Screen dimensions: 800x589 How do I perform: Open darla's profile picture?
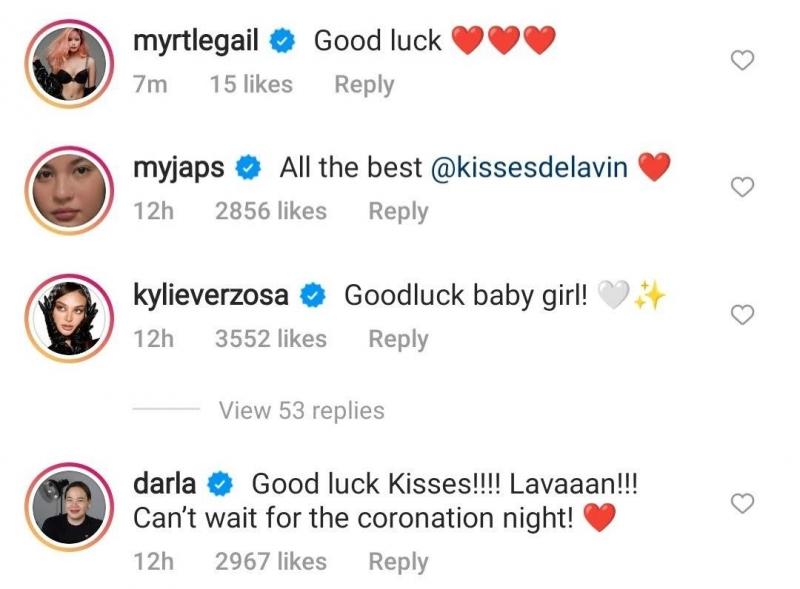coord(69,507)
